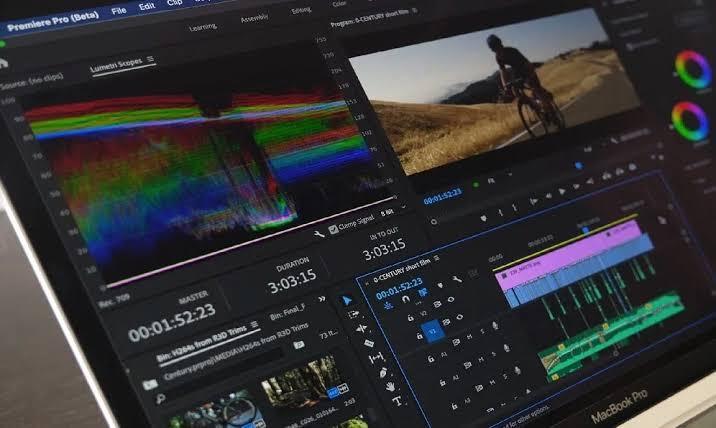The height and width of the screenshot is (428, 716).
Task: Click Export Frame camera icon
Action: click(632, 167)
